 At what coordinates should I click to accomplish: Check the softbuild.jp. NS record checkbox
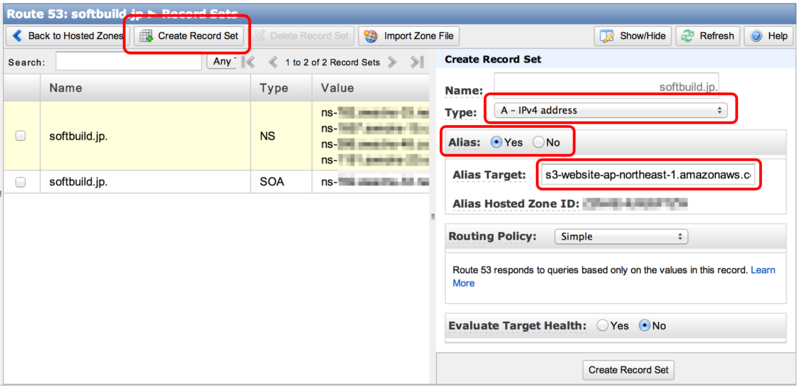coord(20,136)
